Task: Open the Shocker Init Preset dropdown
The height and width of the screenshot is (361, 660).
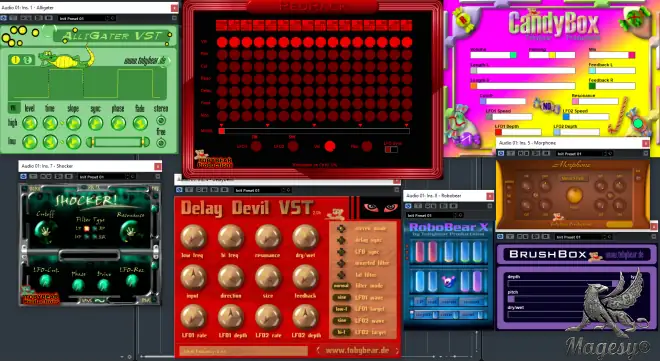Action: (106, 177)
